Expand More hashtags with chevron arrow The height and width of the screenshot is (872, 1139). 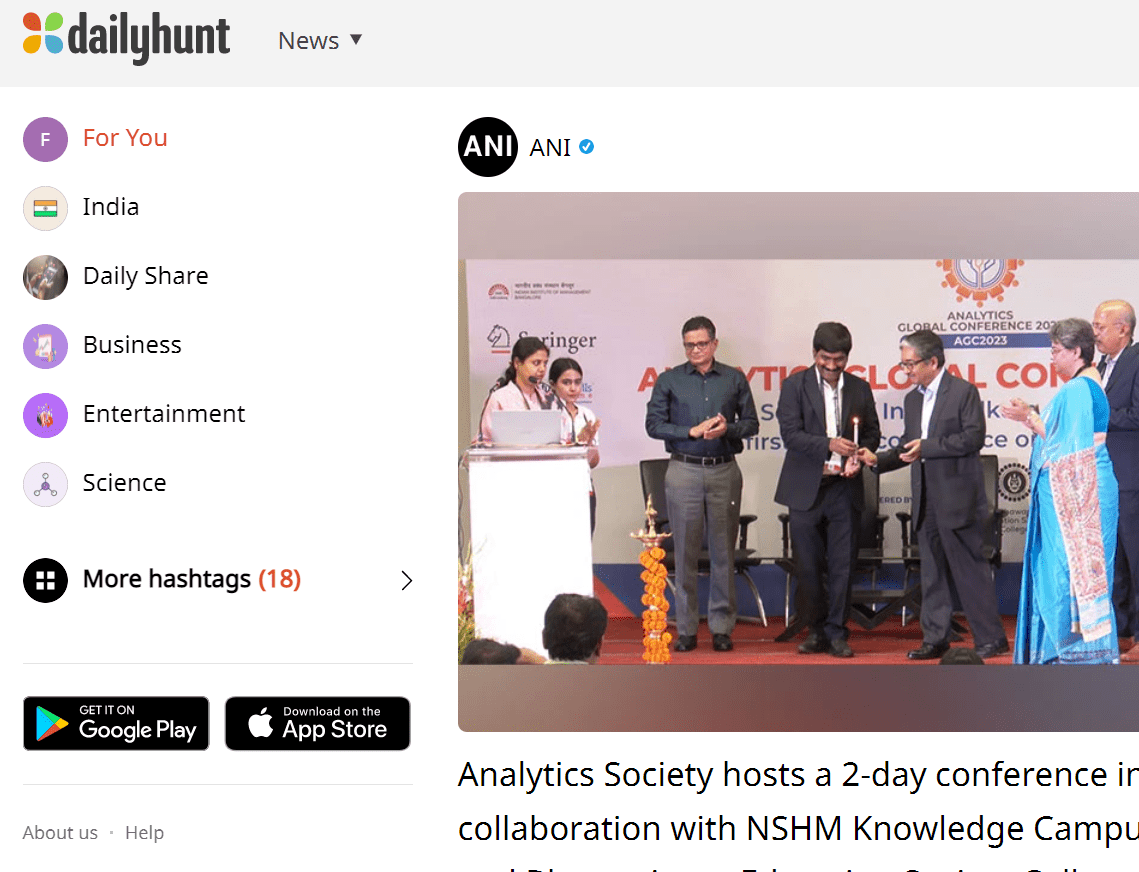(x=407, y=580)
